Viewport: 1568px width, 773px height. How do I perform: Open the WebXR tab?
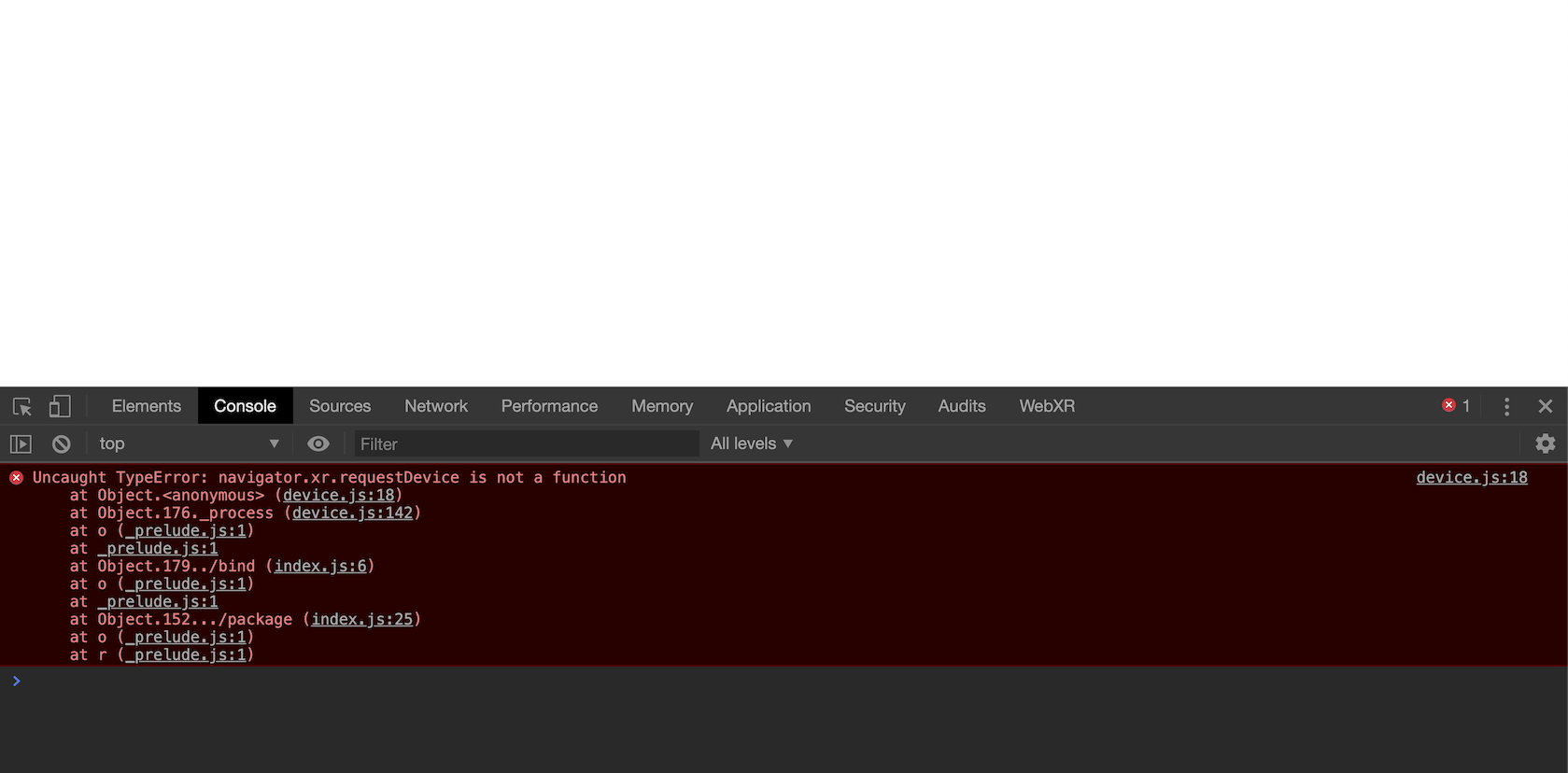click(1047, 406)
